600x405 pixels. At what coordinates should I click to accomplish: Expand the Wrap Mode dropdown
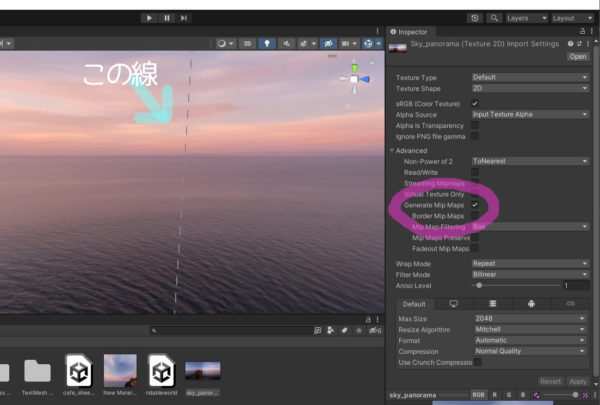[x=529, y=263]
